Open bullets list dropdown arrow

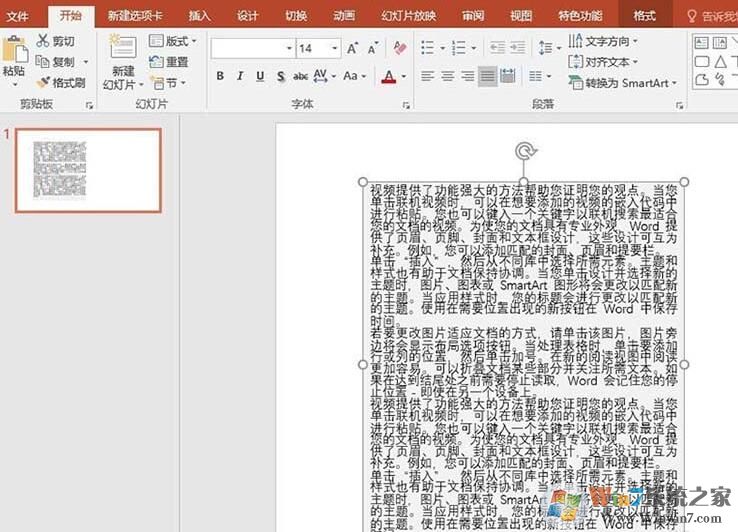pyautogui.click(x=442, y=48)
